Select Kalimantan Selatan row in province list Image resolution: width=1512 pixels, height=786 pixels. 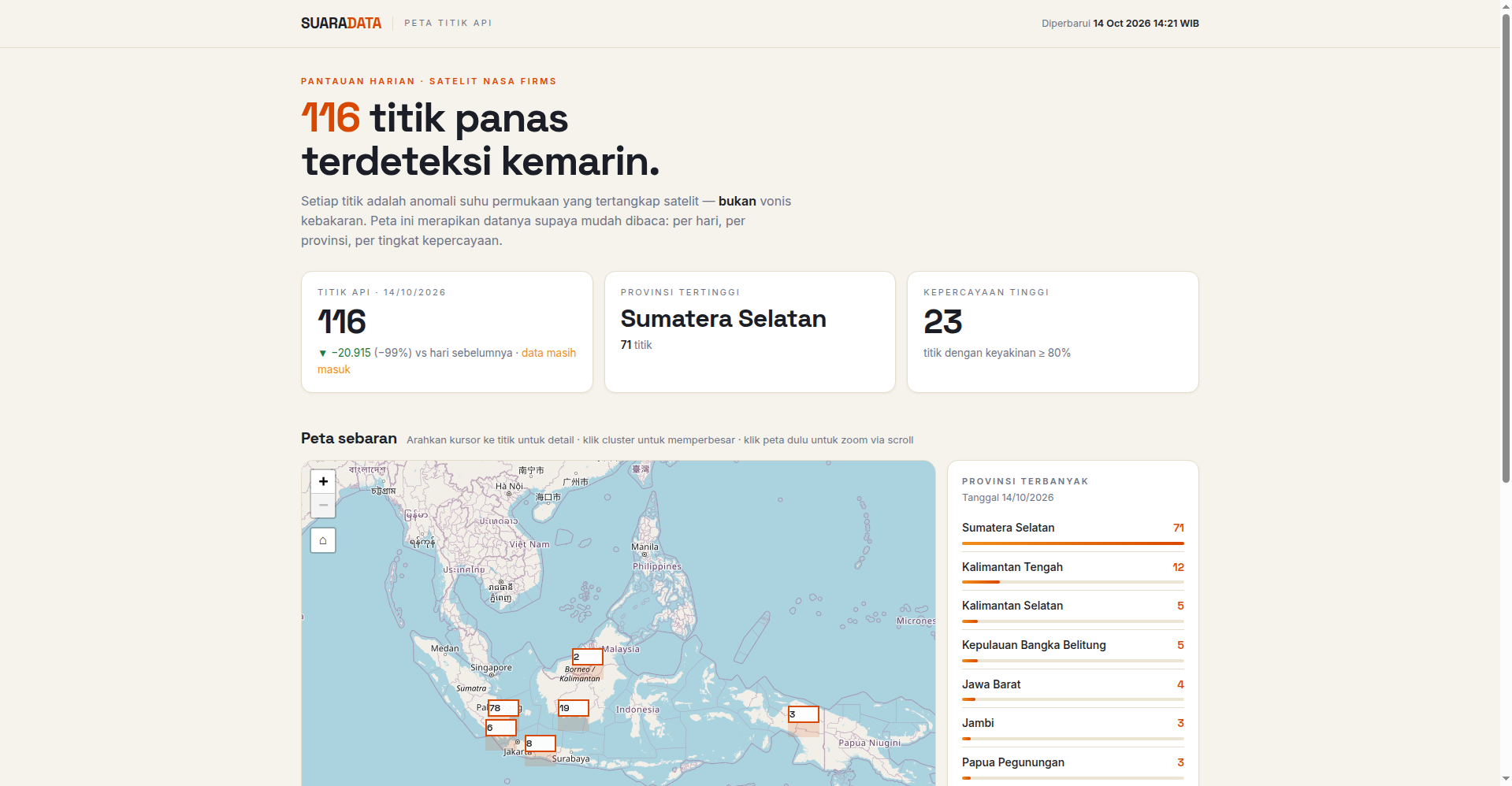click(x=1072, y=610)
